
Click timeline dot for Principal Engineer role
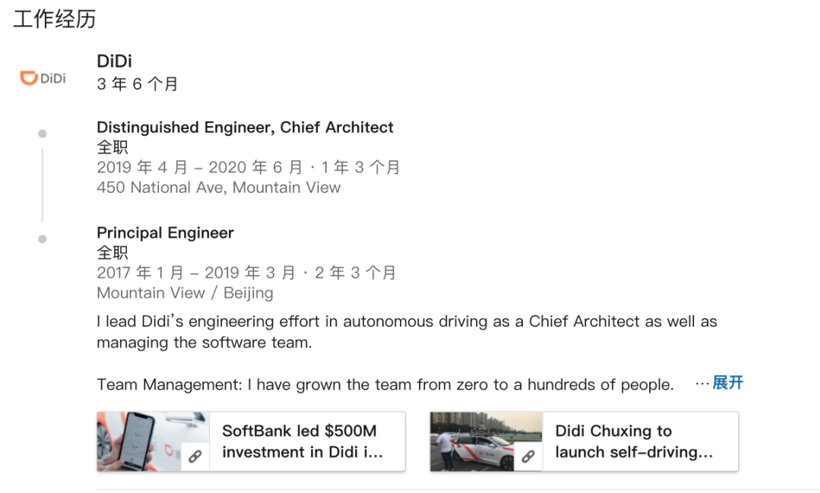42,239
